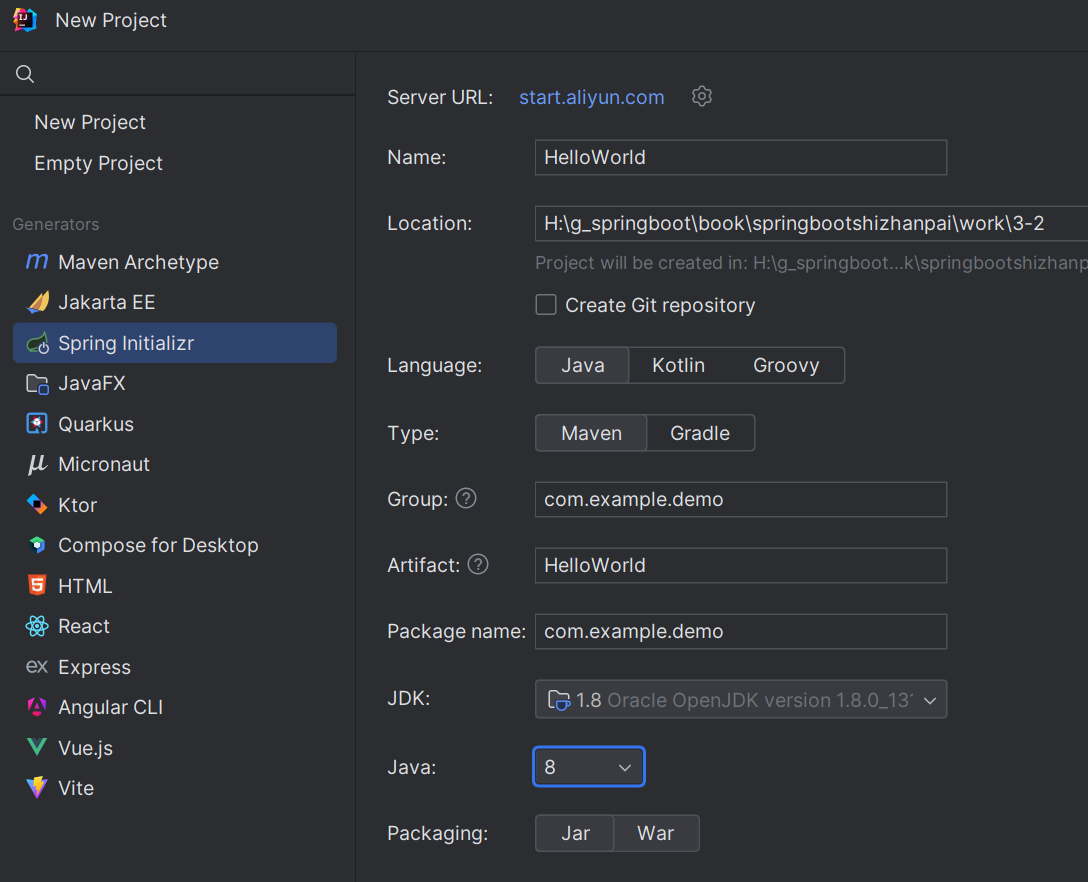Click the Group input field
The width and height of the screenshot is (1088, 882).
[740, 499]
